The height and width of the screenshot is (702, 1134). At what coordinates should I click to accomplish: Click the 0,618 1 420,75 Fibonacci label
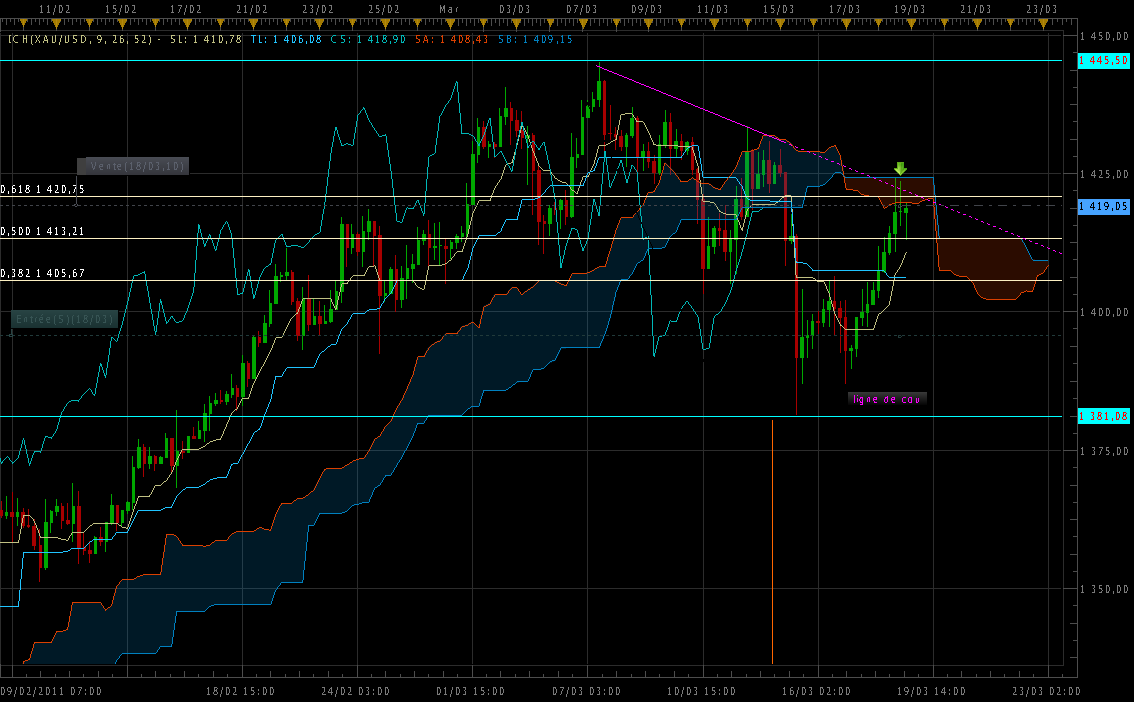(43, 189)
